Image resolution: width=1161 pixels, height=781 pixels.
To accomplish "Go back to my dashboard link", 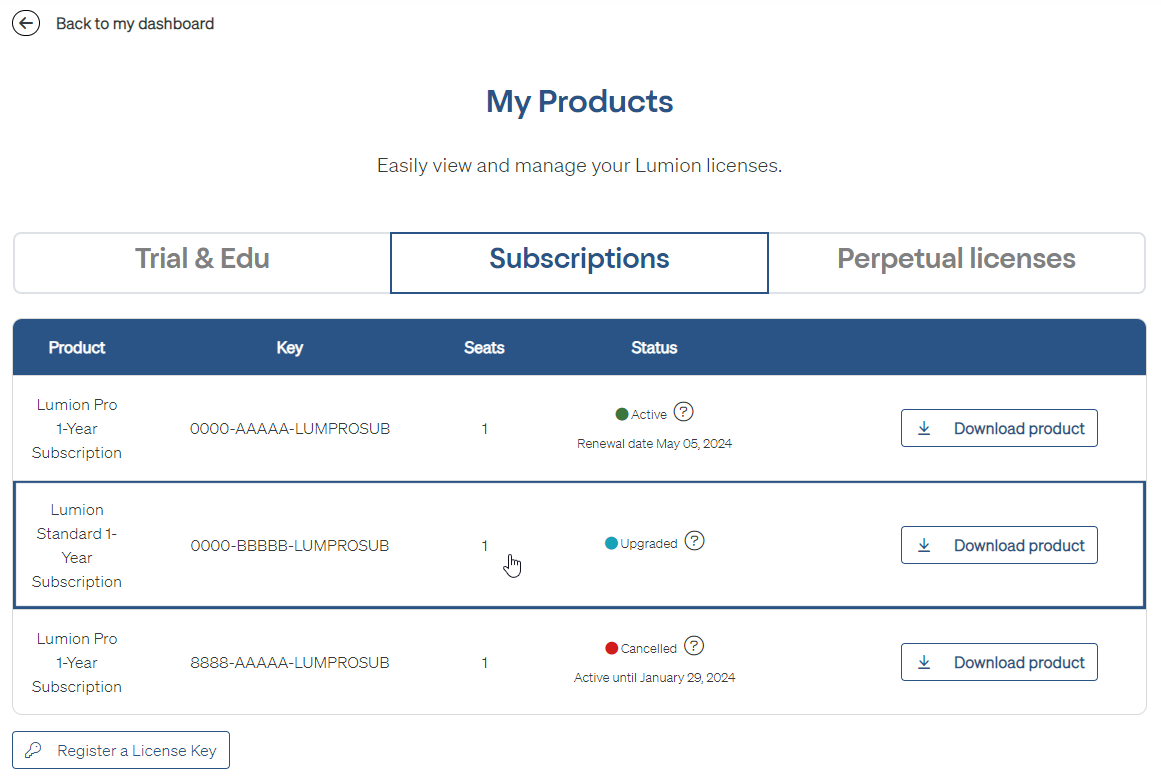I will [134, 23].
